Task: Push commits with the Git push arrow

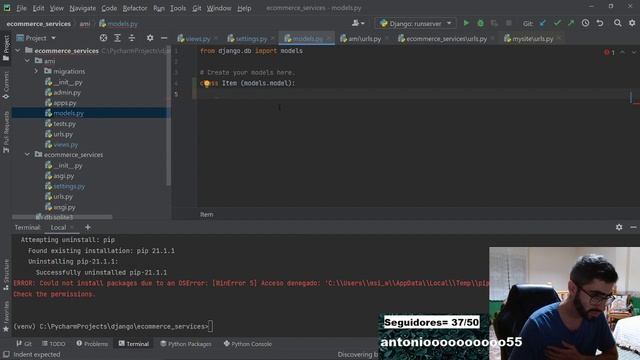Action: click(x=571, y=23)
